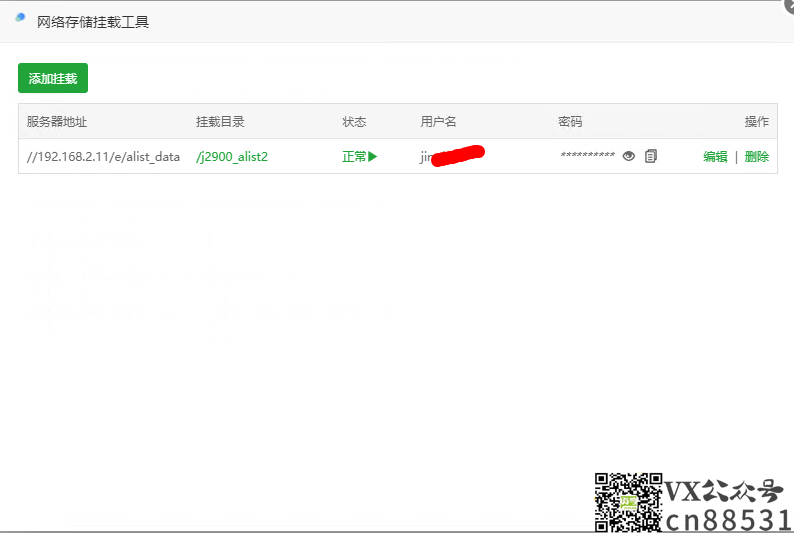This screenshot has width=794, height=533.
Task: Click the 正常 status text
Action: pyautogui.click(x=354, y=156)
